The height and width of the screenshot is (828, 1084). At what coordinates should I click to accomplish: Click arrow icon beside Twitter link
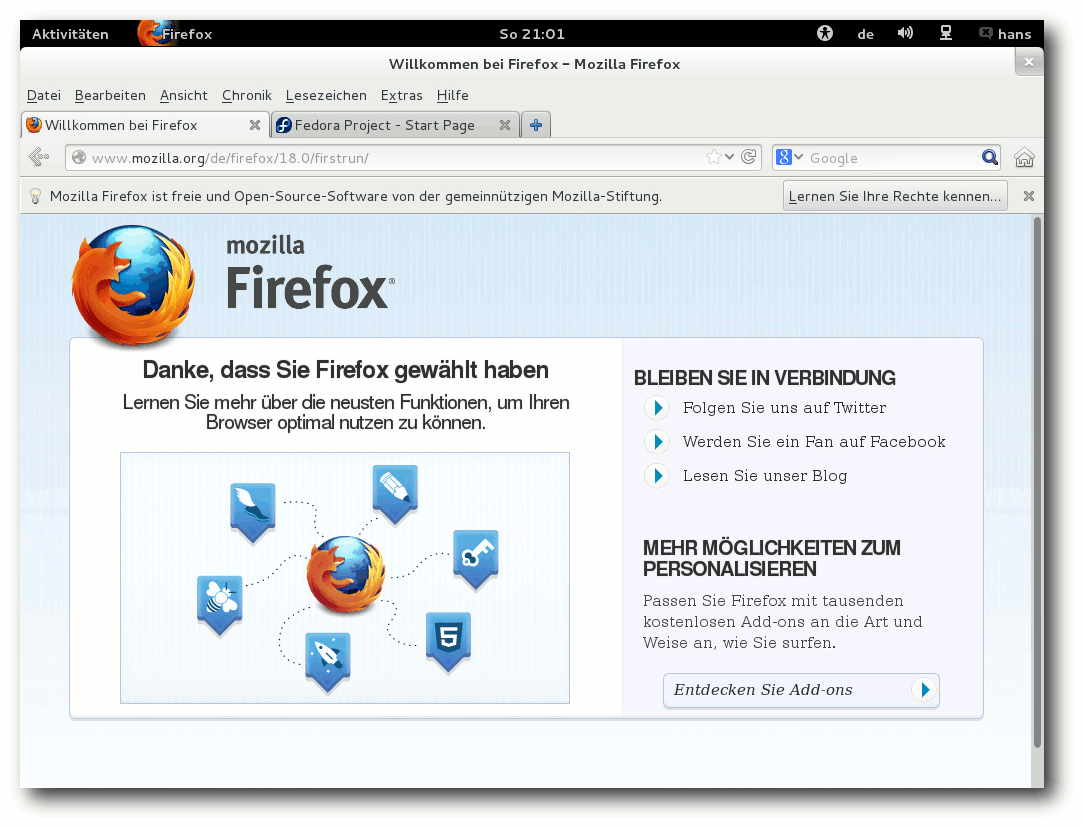[657, 408]
